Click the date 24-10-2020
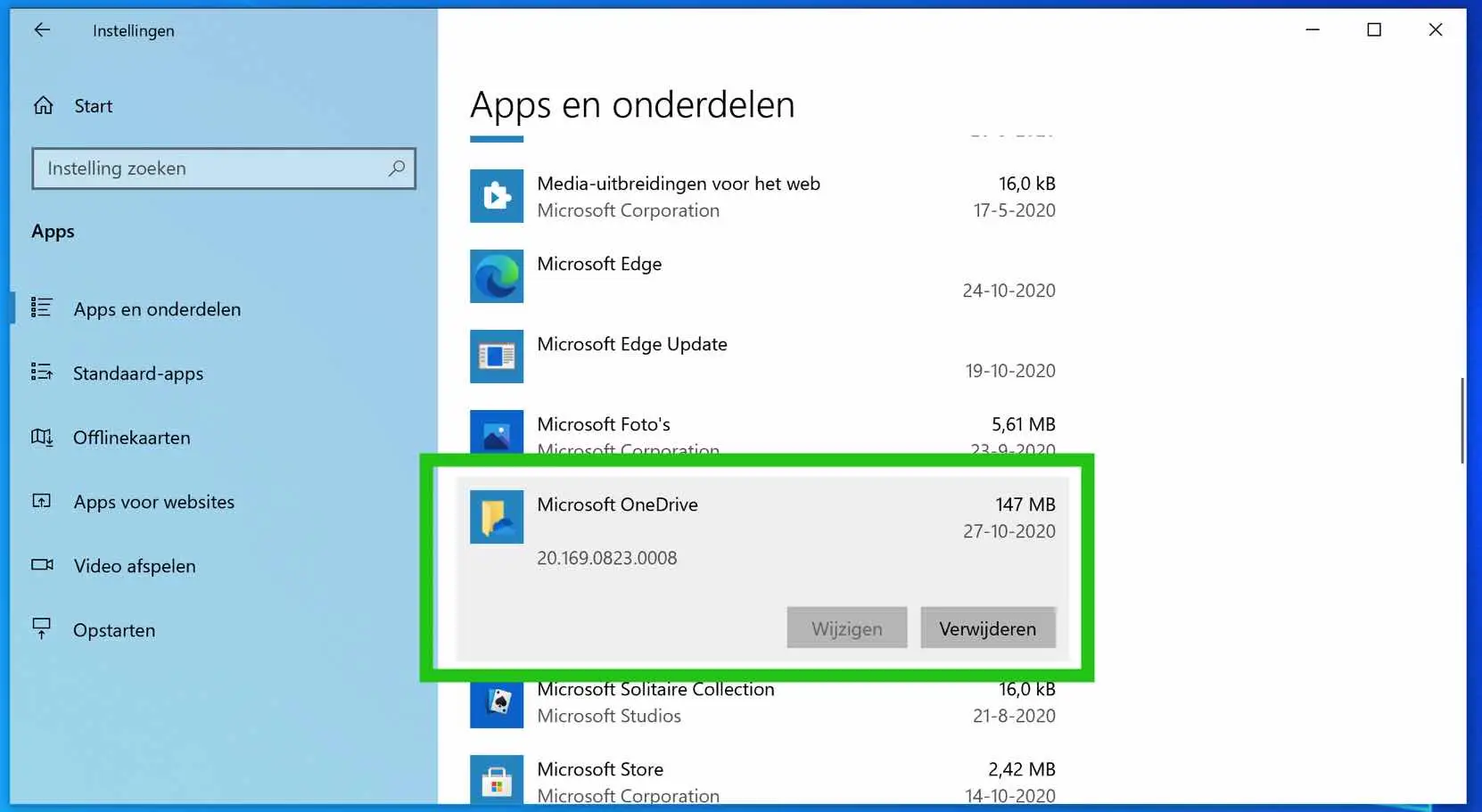1482x812 pixels. click(1009, 291)
